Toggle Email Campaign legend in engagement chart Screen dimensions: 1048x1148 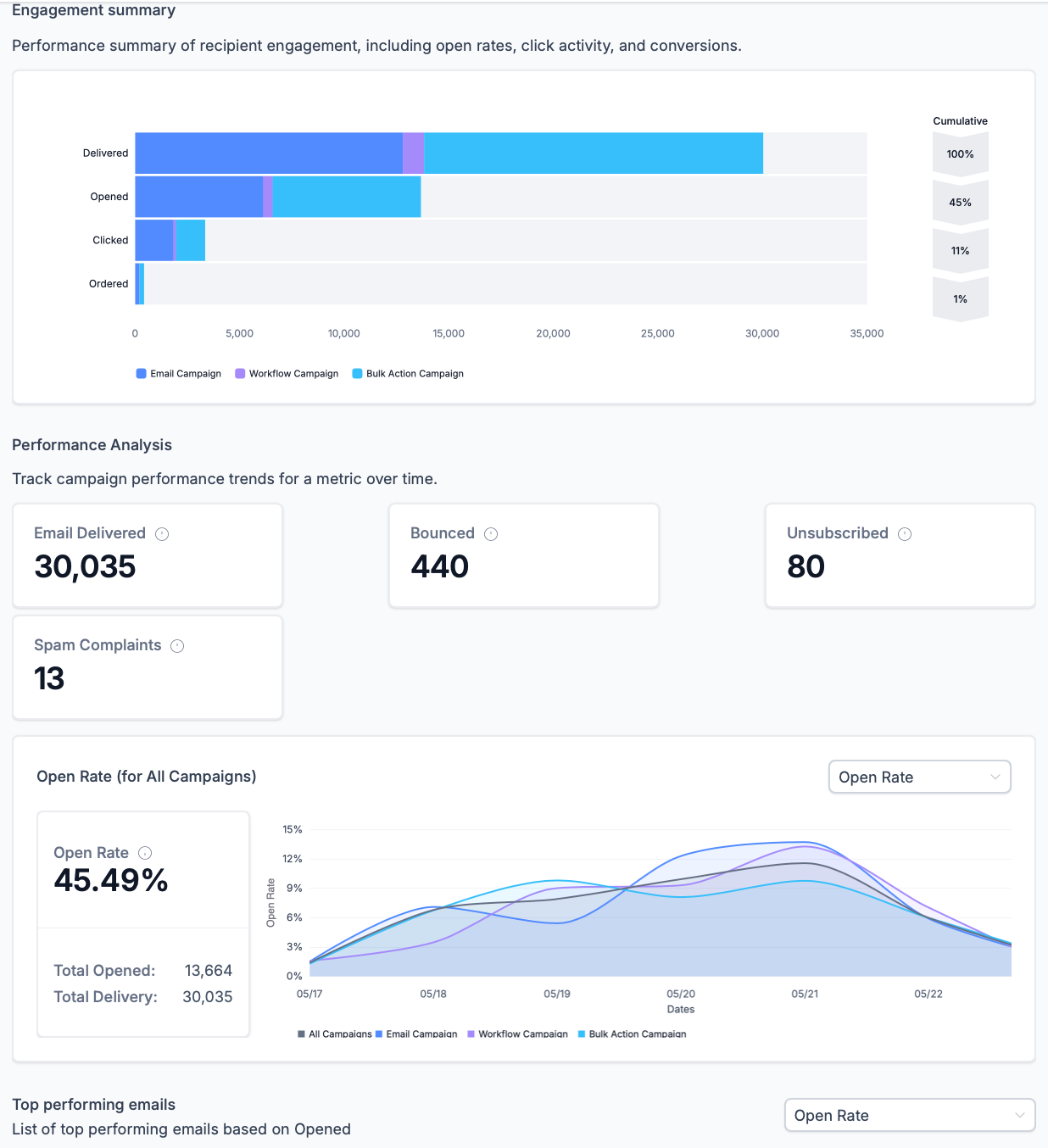pos(179,374)
